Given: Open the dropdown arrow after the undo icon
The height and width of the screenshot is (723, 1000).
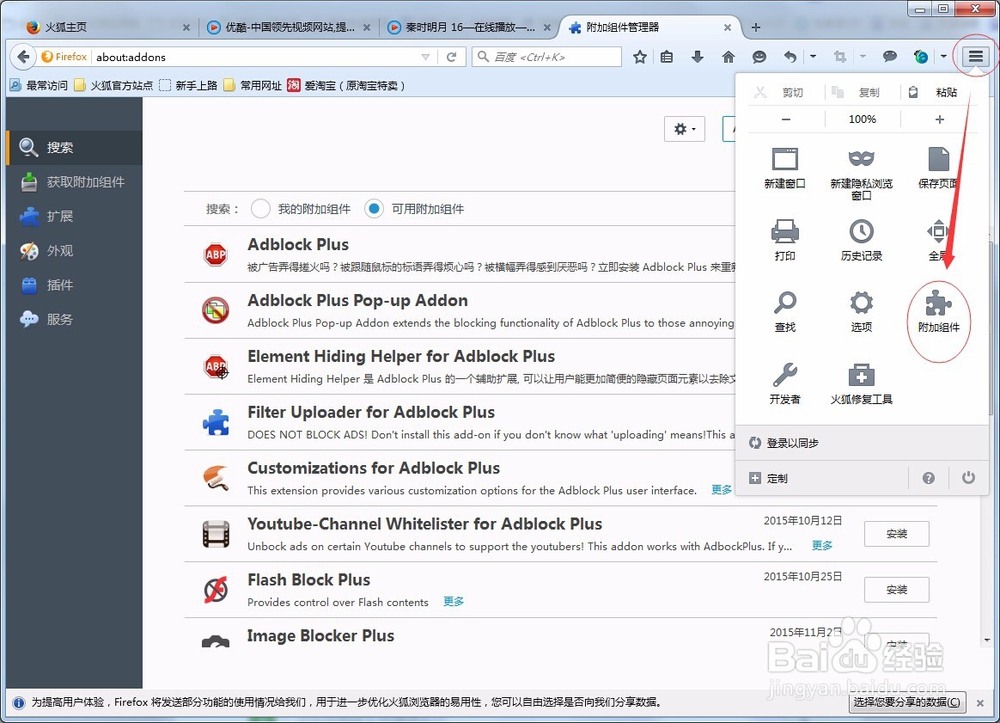Looking at the screenshot, I should click(x=812, y=57).
